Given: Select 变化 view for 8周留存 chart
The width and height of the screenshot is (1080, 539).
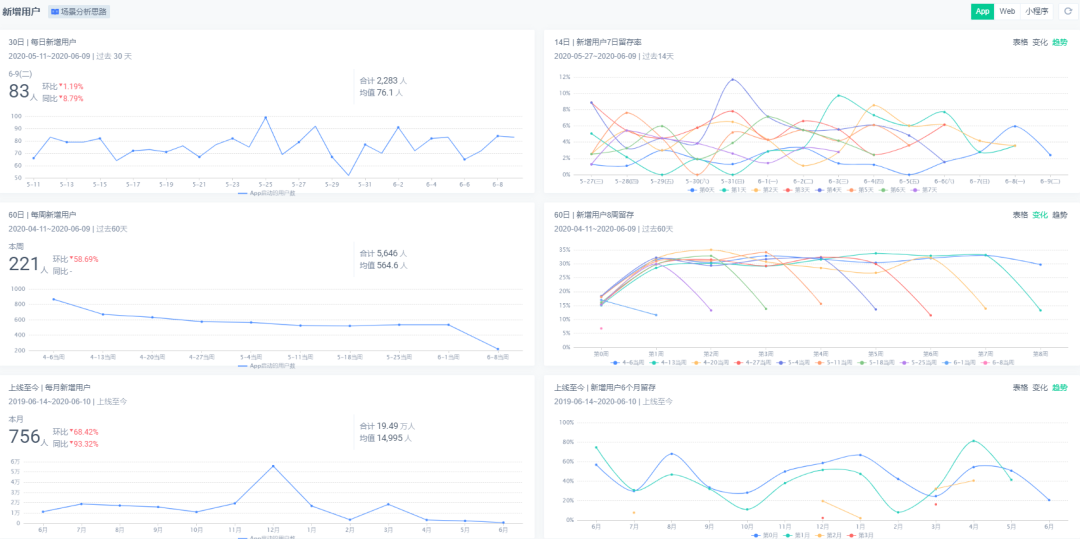Looking at the screenshot, I should (1040, 215).
